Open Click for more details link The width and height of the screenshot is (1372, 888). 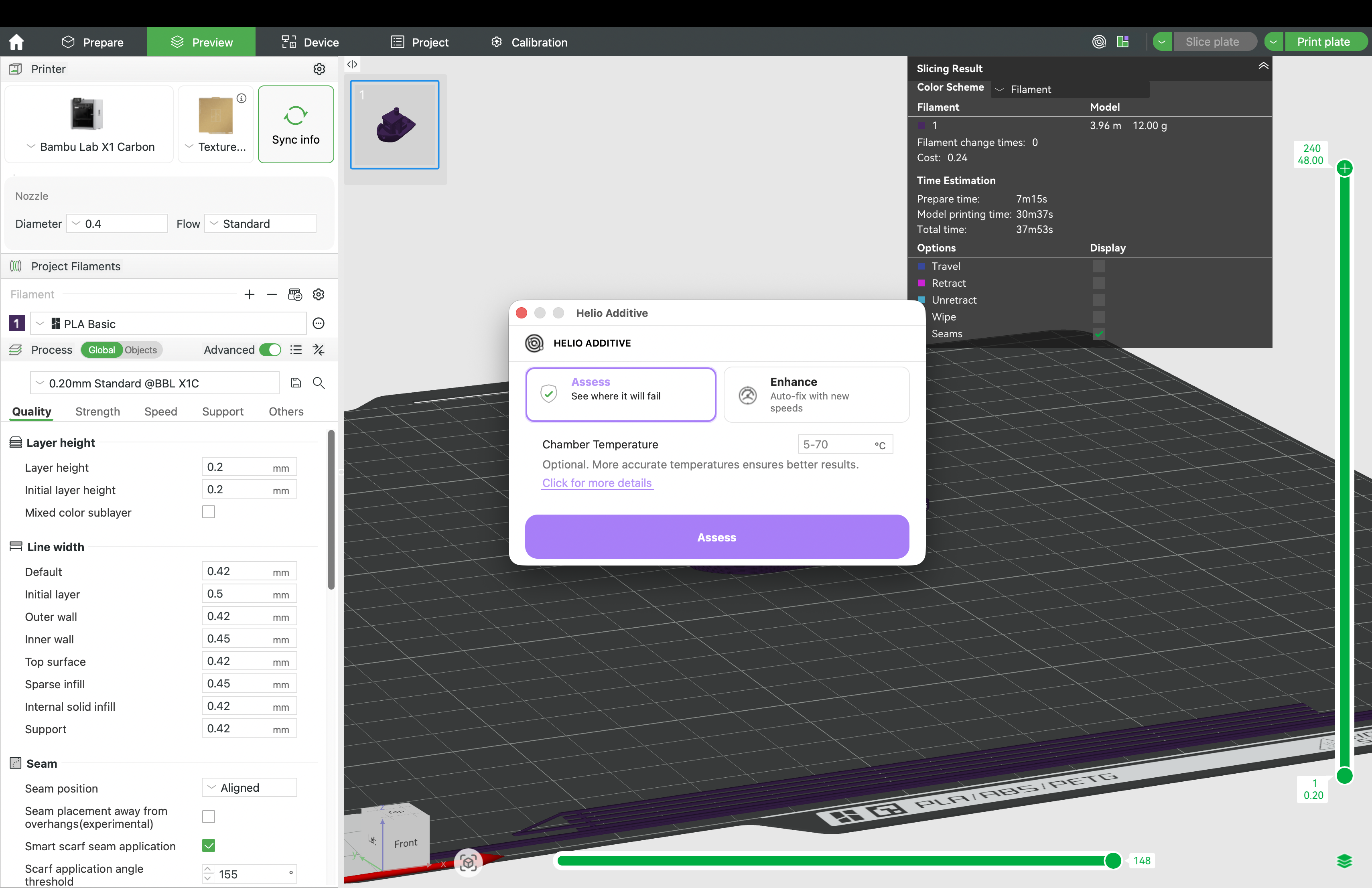click(x=597, y=483)
